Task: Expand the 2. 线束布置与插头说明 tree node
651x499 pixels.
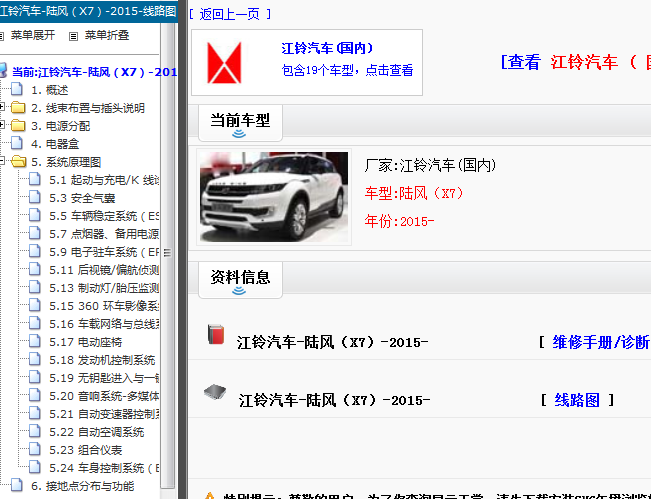Action: coord(2,107)
